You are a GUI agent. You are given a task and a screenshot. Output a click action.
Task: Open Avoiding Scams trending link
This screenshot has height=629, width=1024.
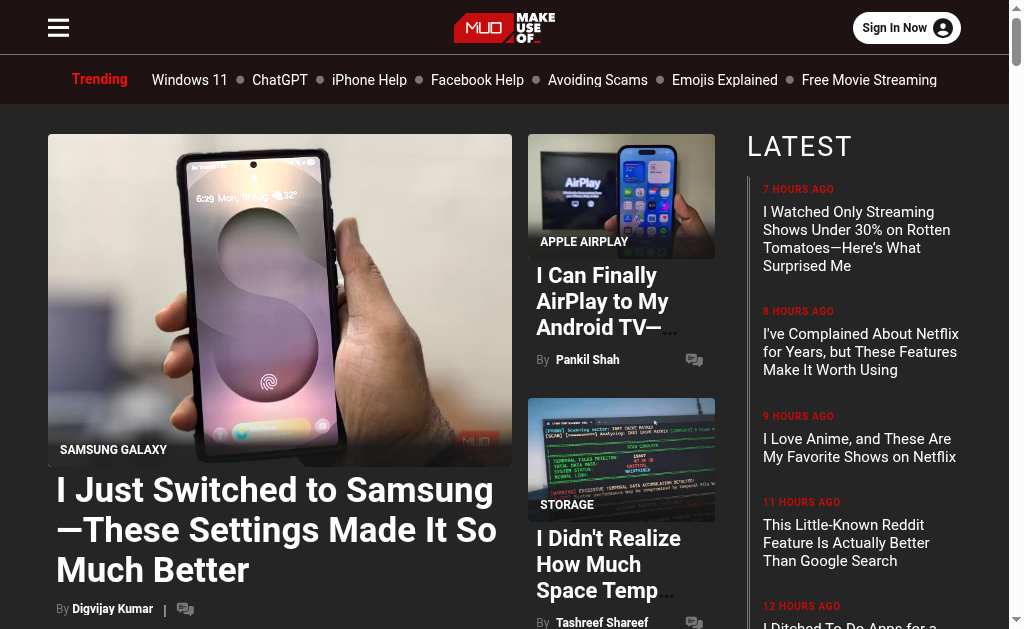click(x=598, y=80)
